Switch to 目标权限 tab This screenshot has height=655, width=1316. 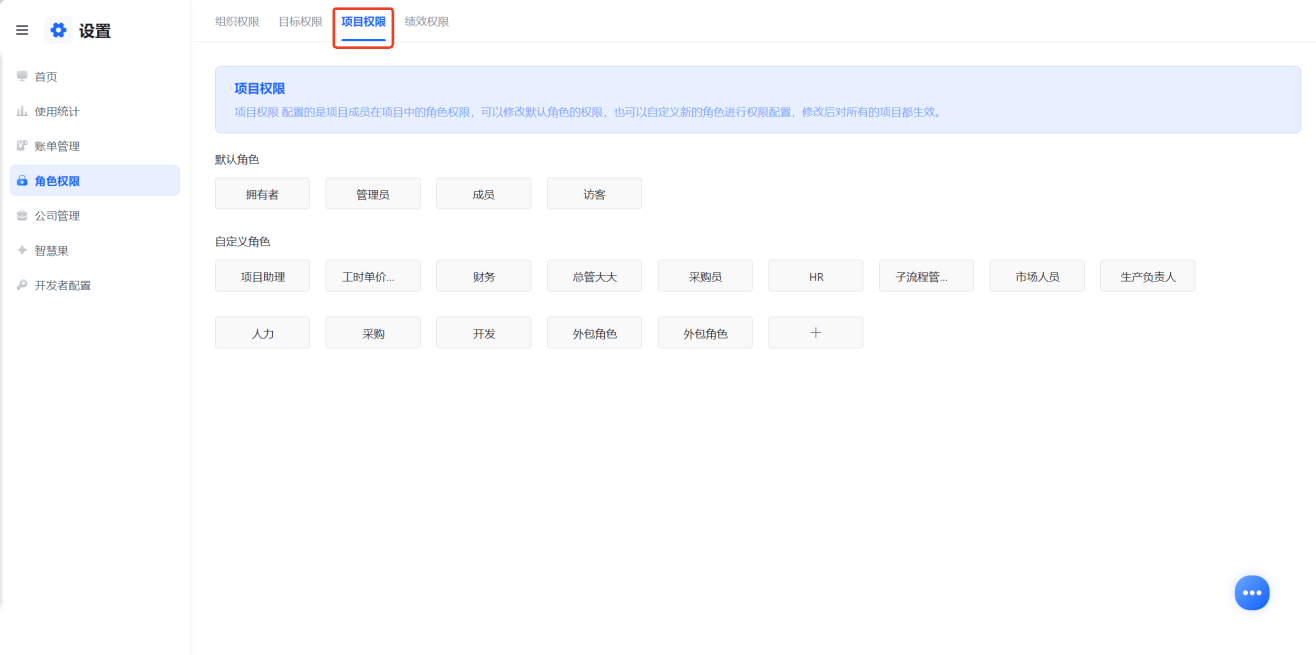pyautogui.click(x=300, y=21)
